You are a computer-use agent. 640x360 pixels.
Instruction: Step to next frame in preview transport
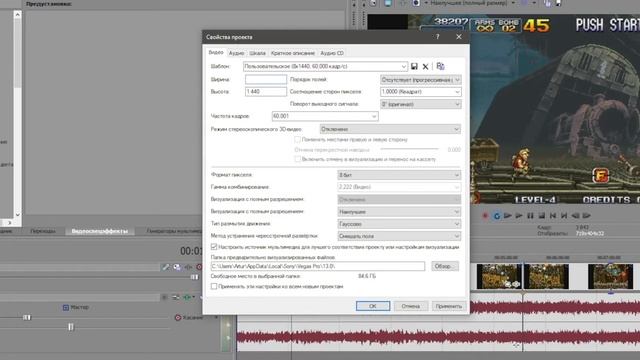click(x=587, y=216)
